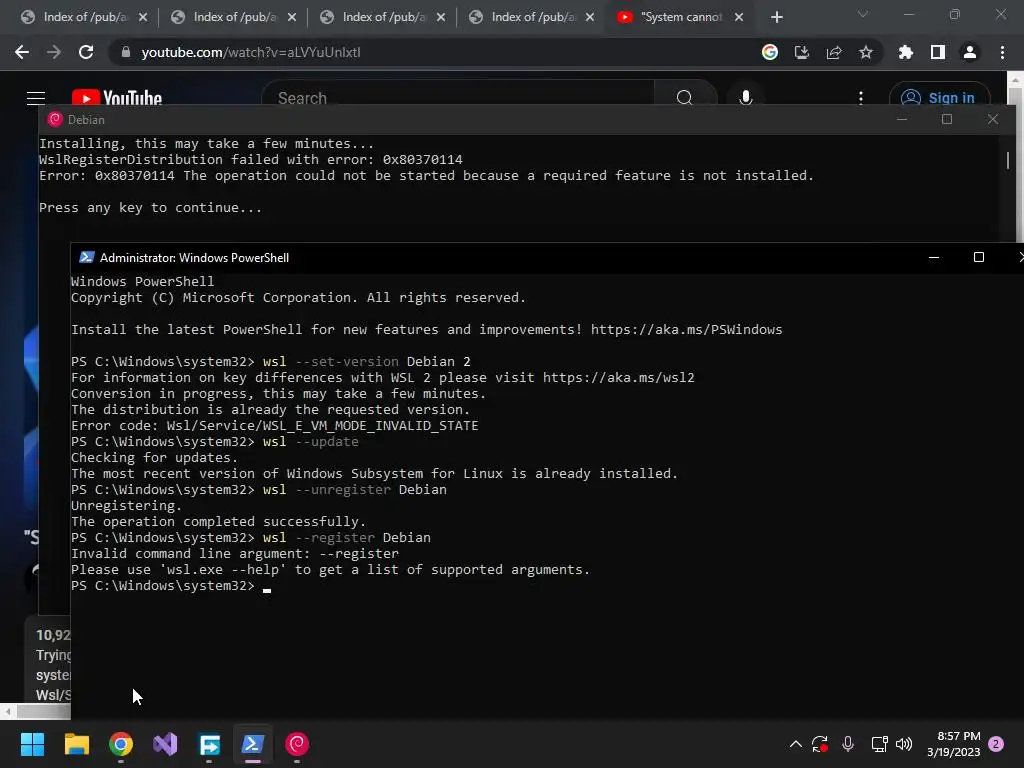
Task: Click the install app icon in address bar
Action: point(802,52)
